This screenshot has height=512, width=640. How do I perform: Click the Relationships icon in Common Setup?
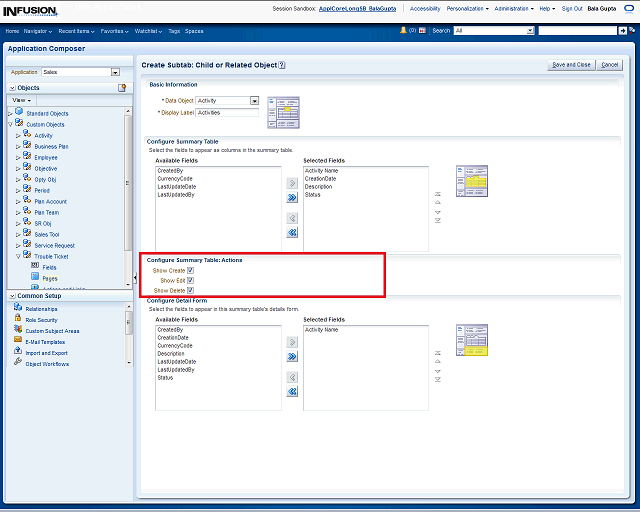pos(18,309)
